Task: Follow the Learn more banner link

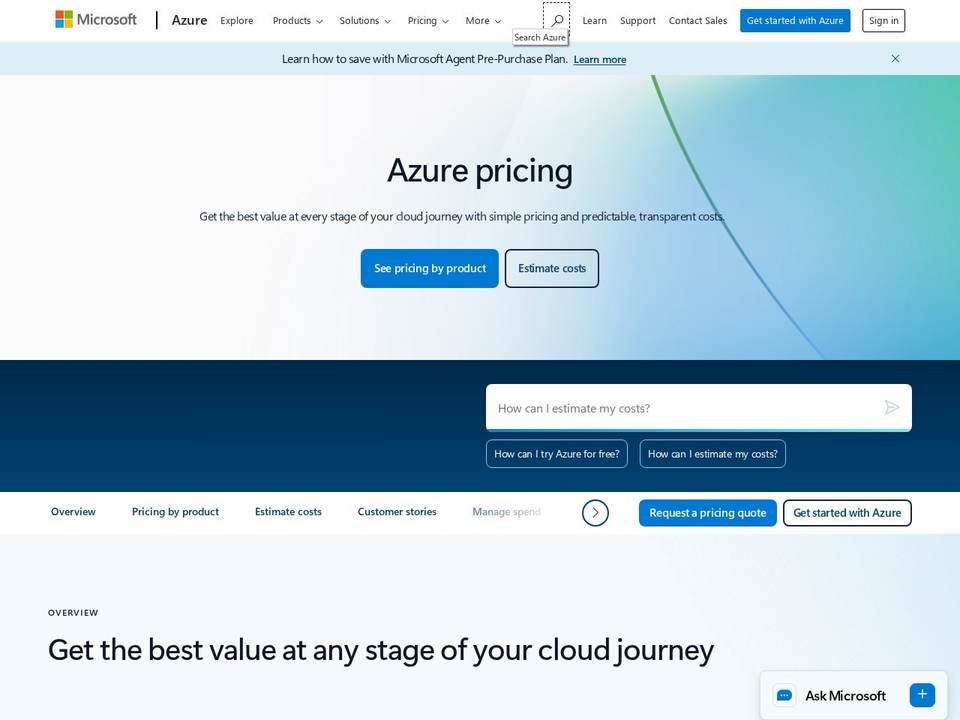Action: click(x=600, y=59)
